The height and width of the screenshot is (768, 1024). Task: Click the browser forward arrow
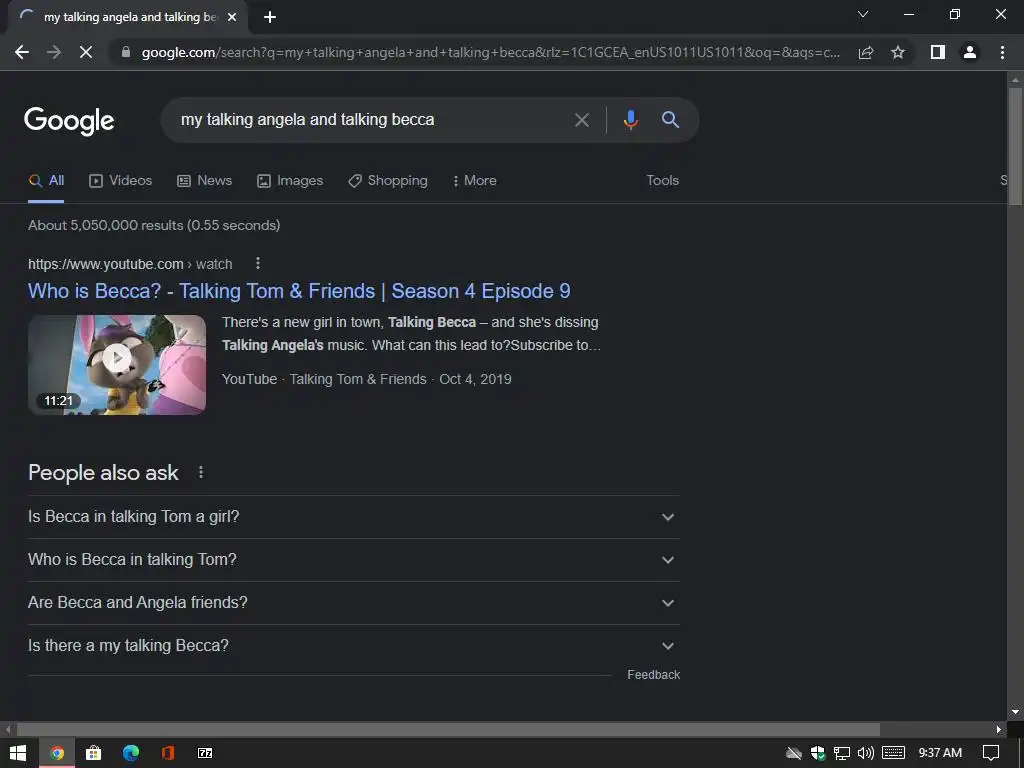click(54, 52)
